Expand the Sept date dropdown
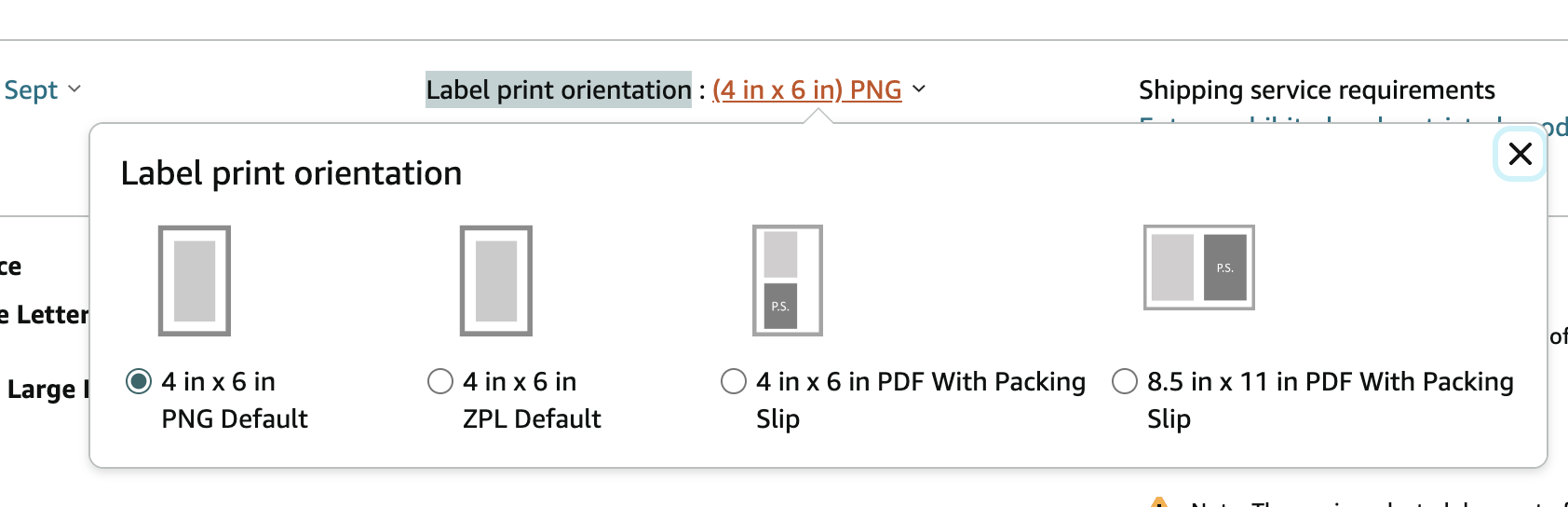This screenshot has width=1568, height=507. click(42, 89)
